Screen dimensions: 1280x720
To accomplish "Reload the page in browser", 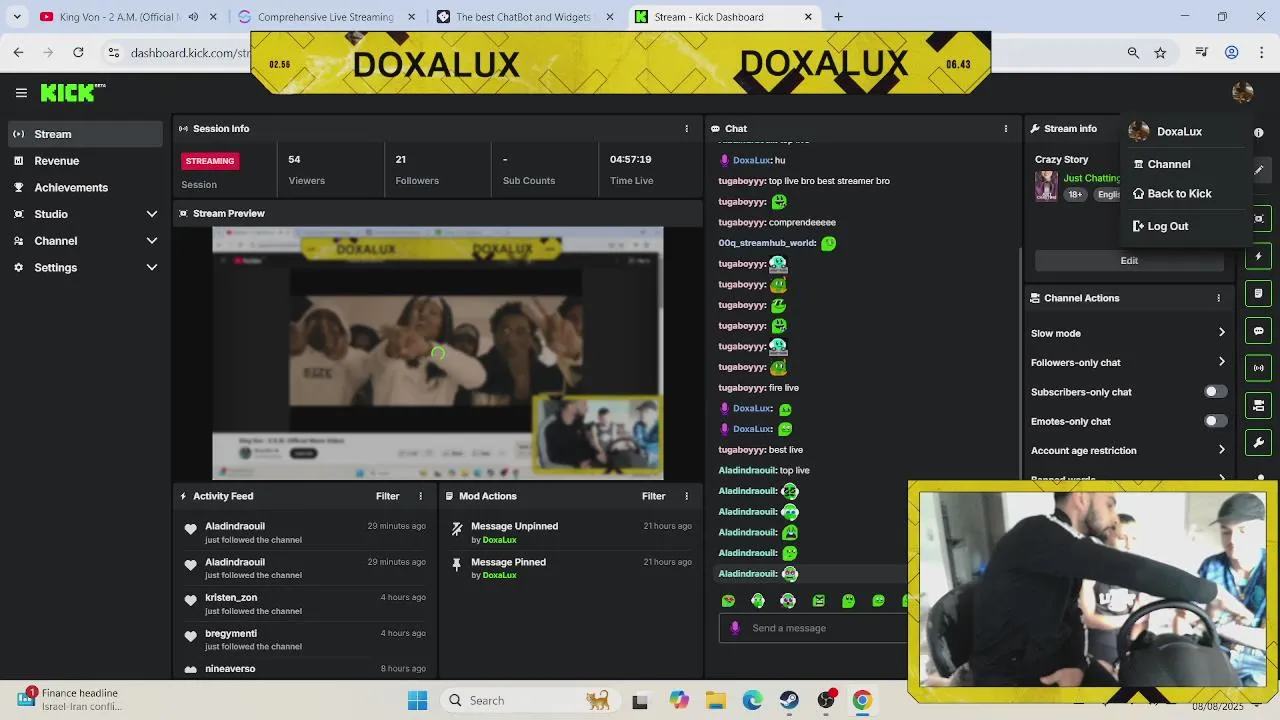I will 78,53.
